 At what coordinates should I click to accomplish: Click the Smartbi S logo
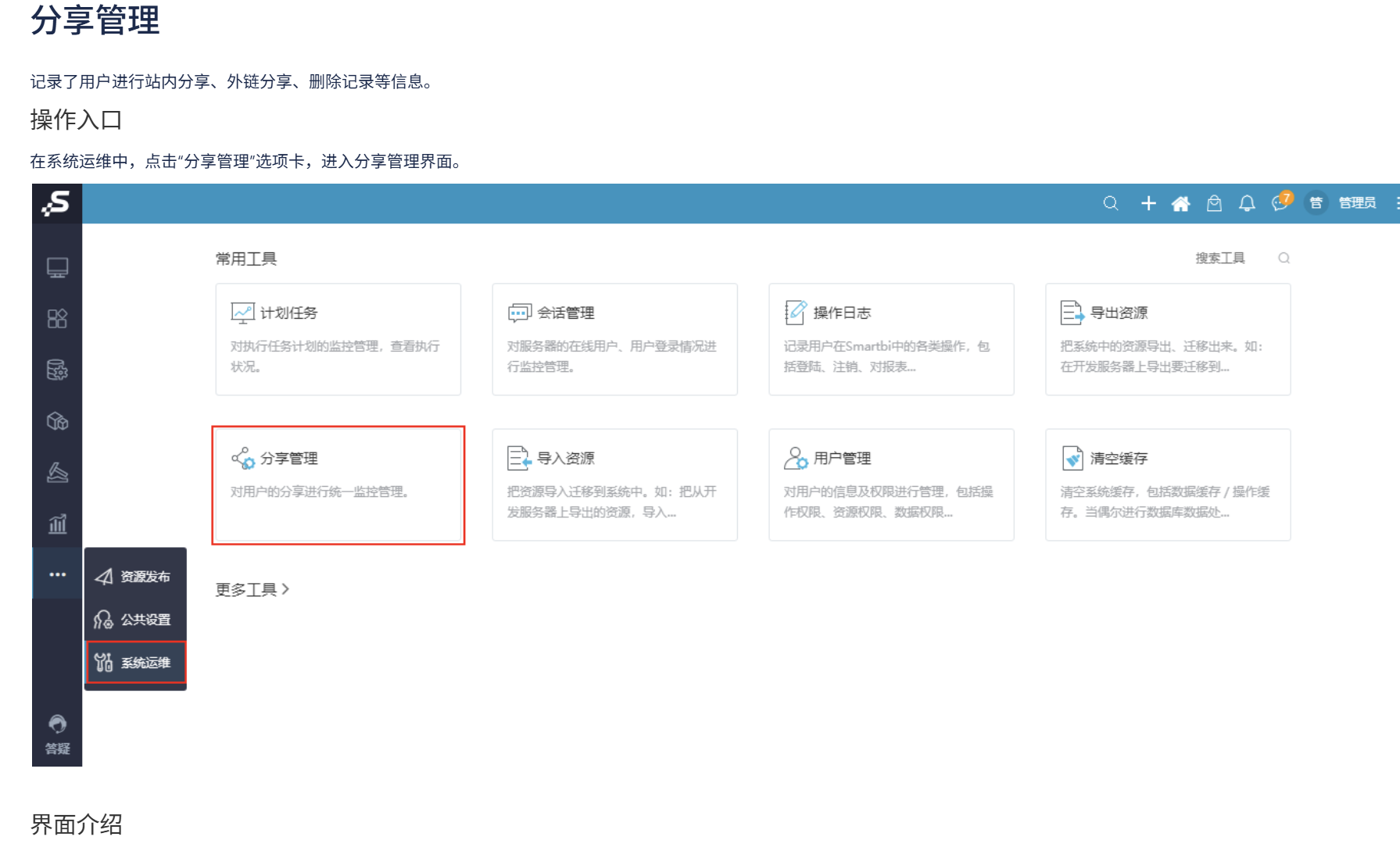pos(56,204)
